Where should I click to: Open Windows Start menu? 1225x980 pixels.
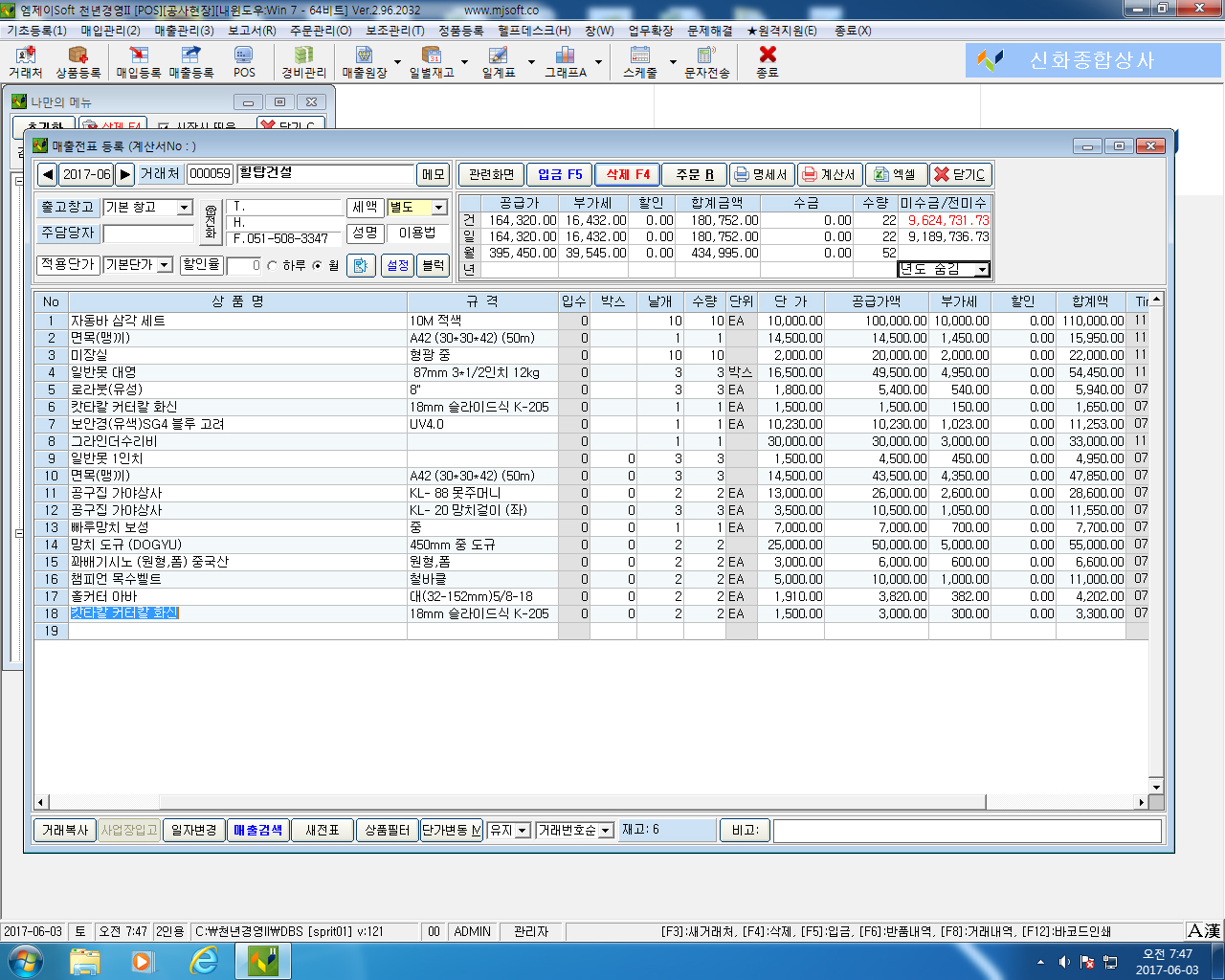click(x=25, y=961)
